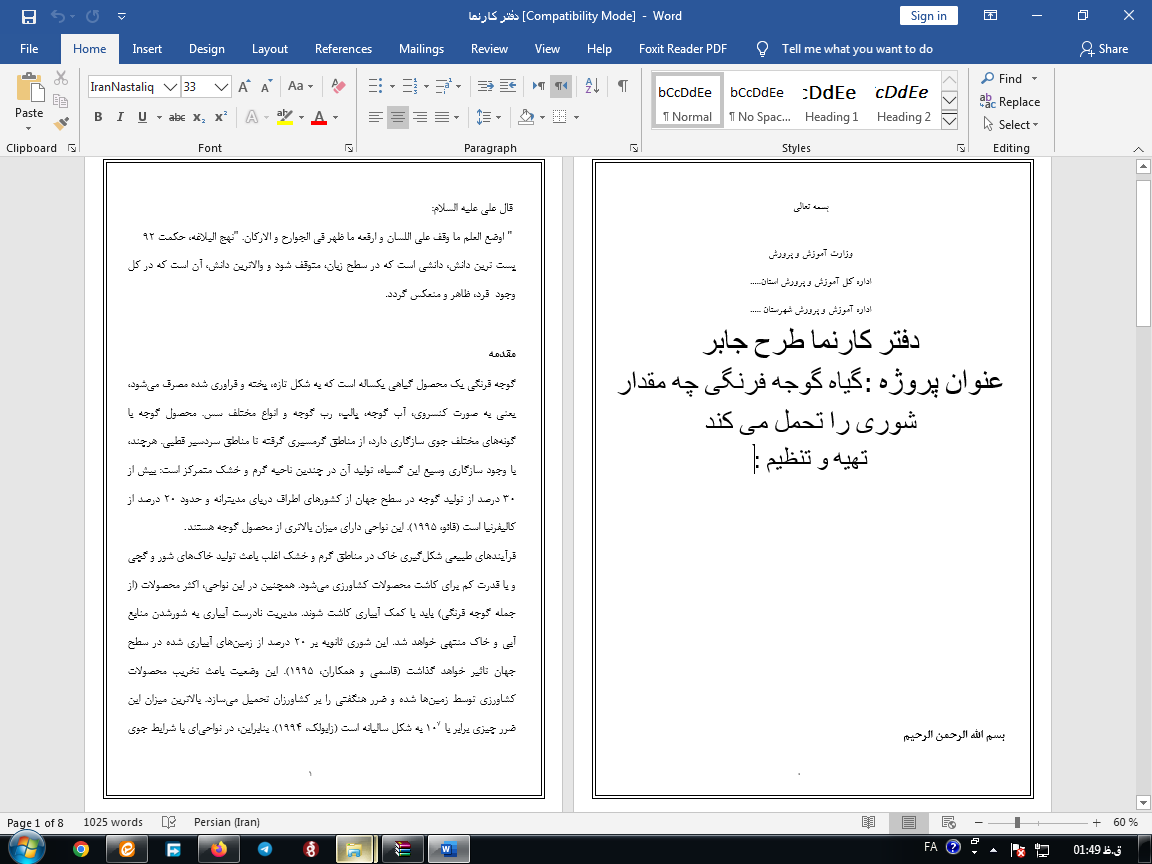Click the Sign in button
Image resolution: width=1152 pixels, height=864 pixels.
point(928,15)
